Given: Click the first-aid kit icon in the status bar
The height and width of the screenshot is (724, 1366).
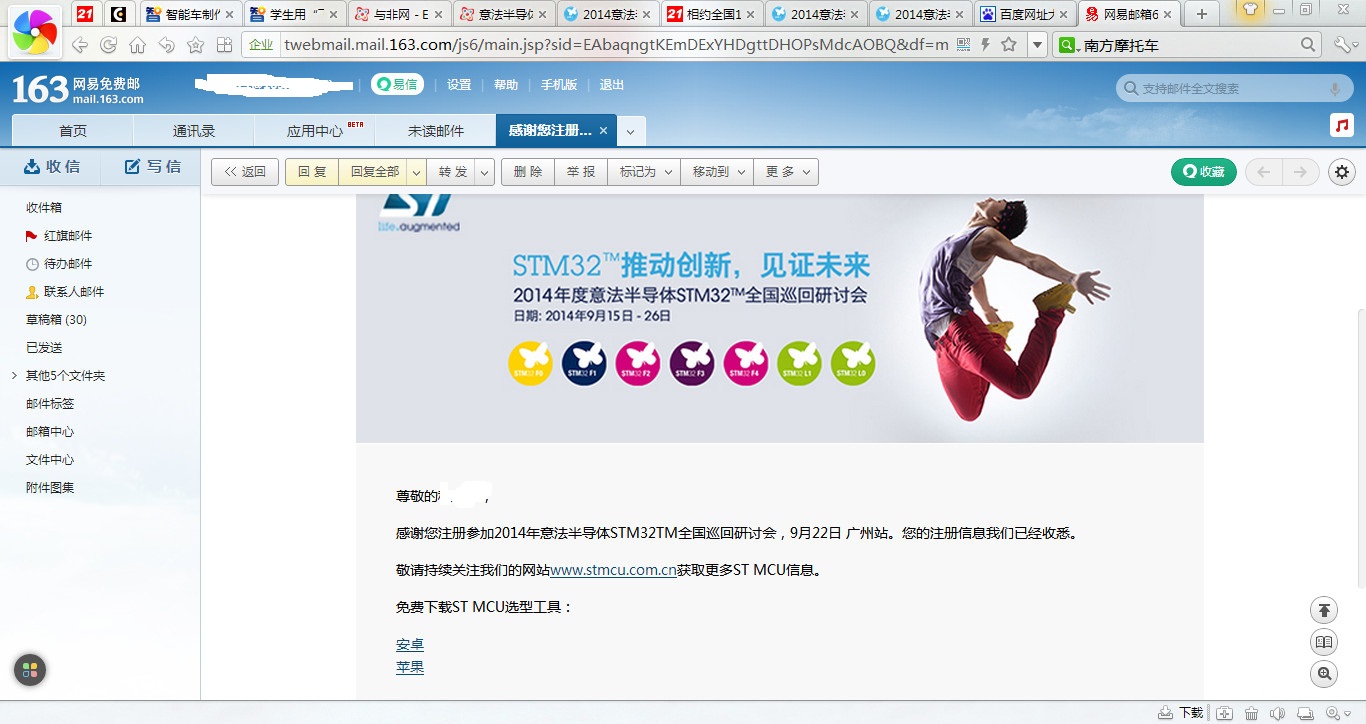Looking at the screenshot, I should (1225, 713).
